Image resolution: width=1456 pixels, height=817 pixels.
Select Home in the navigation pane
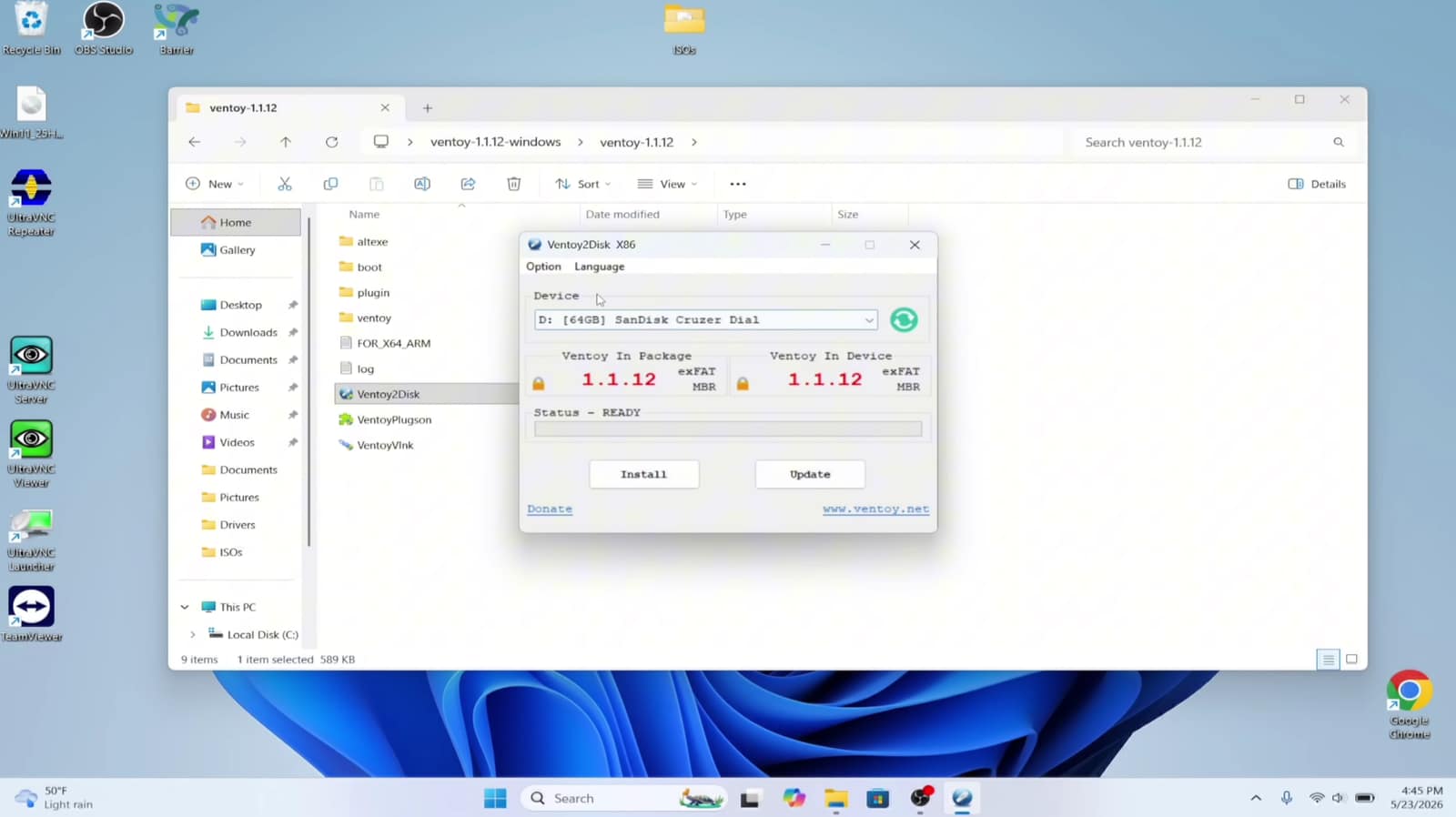(x=236, y=222)
